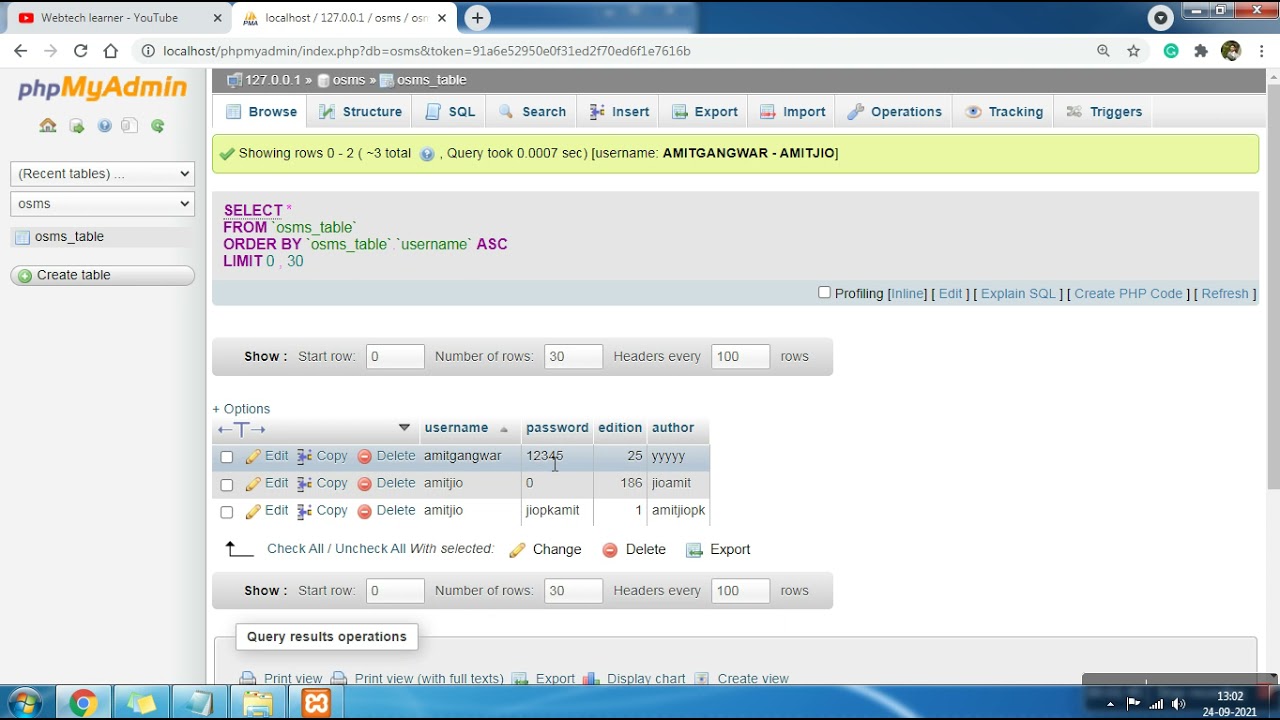Image resolution: width=1280 pixels, height=720 pixels.
Task: Click the Chrome icon in the taskbar
Action: [83, 703]
